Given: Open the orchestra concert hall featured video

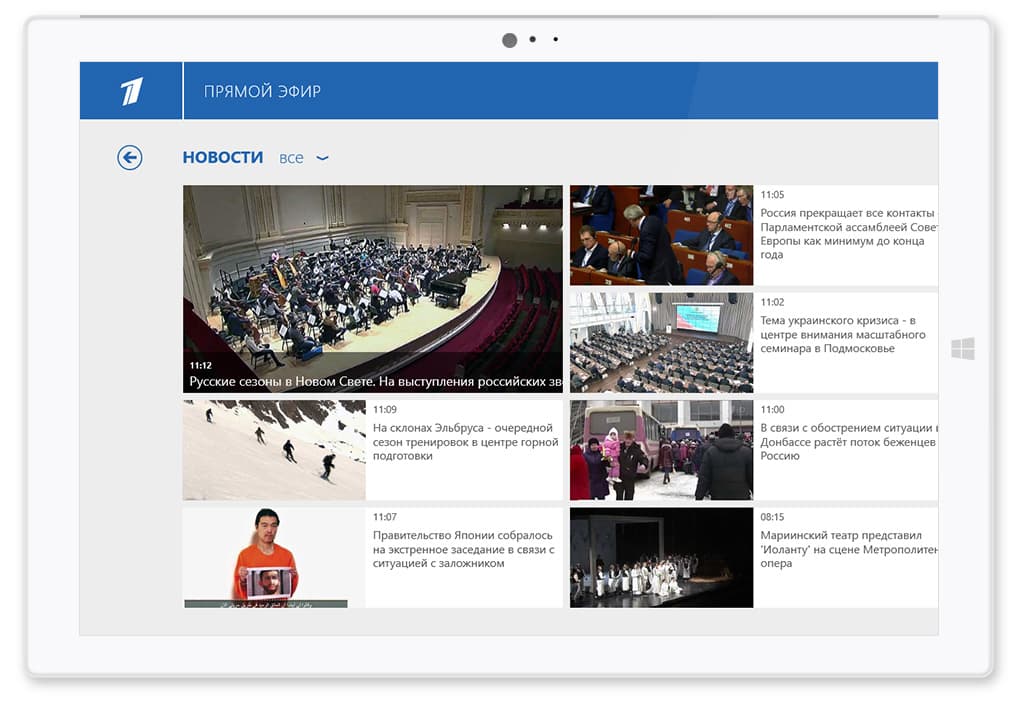Looking at the screenshot, I should click(372, 270).
